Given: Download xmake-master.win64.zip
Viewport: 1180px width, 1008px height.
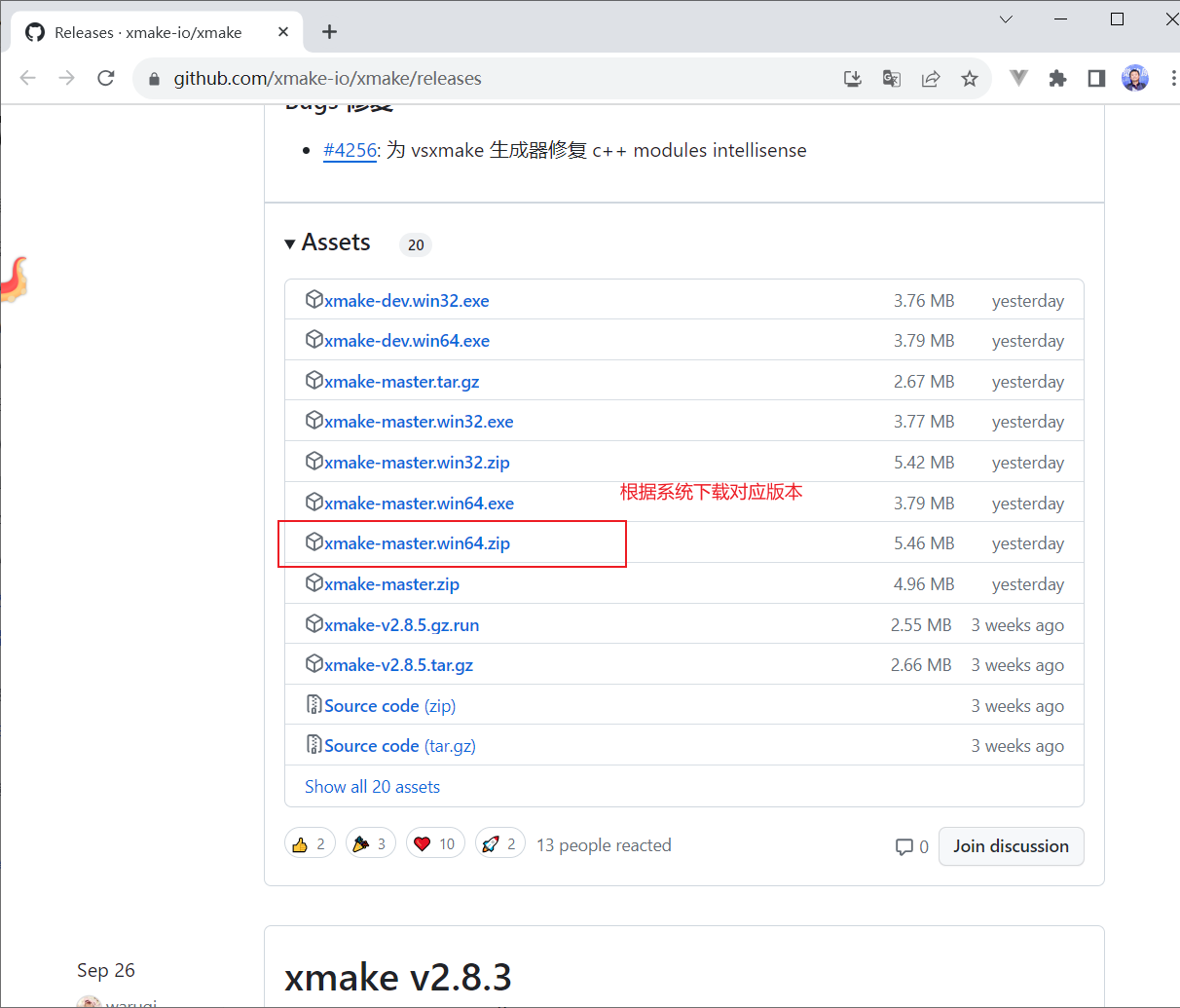Looking at the screenshot, I should click(x=417, y=543).
